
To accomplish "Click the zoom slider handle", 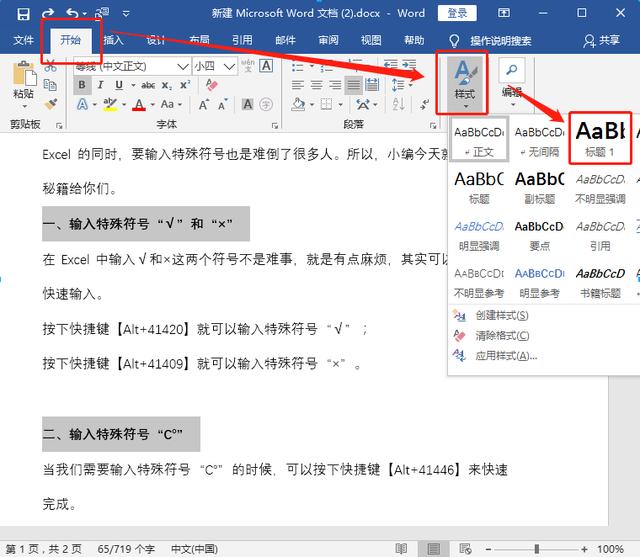I will click(x=537, y=549).
